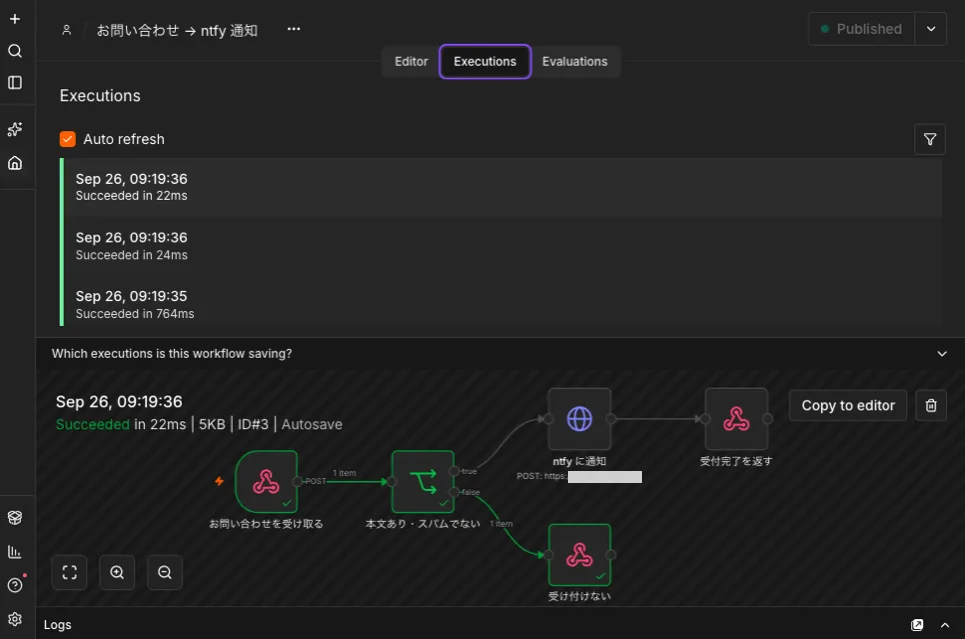Screen dimensions: 965x639
Task: Delete this execution with the trash icon
Action: tap(931, 405)
